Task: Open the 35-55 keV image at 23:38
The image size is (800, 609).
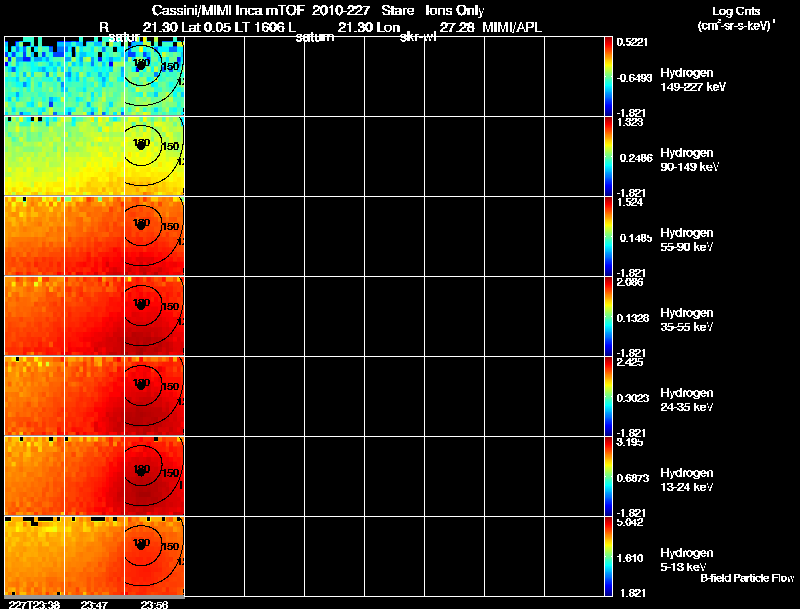Action: pyautogui.click(x=35, y=316)
